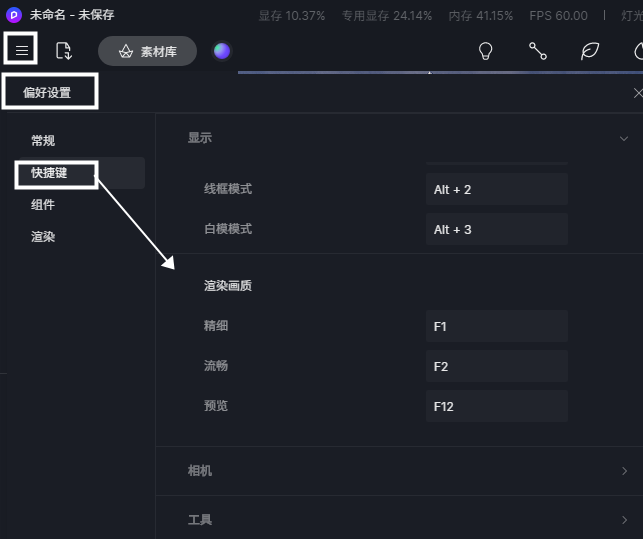This screenshot has width=643, height=539.
Task: Select the 快捷键 shortcuts tab
Action: (x=49, y=173)
